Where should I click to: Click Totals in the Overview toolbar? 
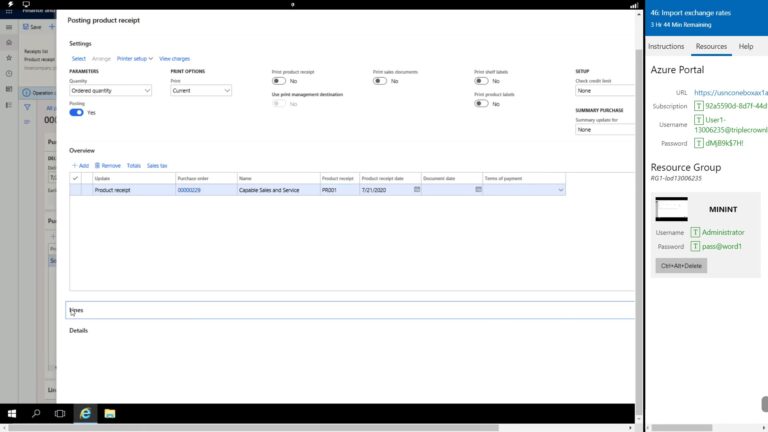tap(134, 166)
